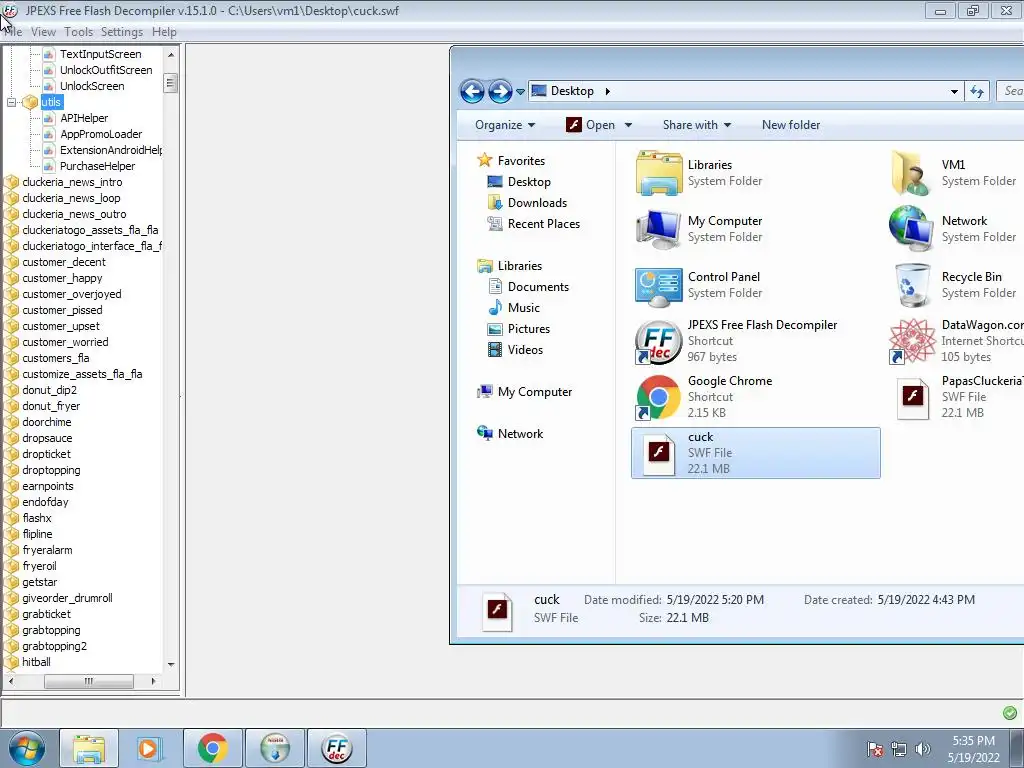Select Favorites in navigation pane
1024x768 pixels.
click(520, 161)
